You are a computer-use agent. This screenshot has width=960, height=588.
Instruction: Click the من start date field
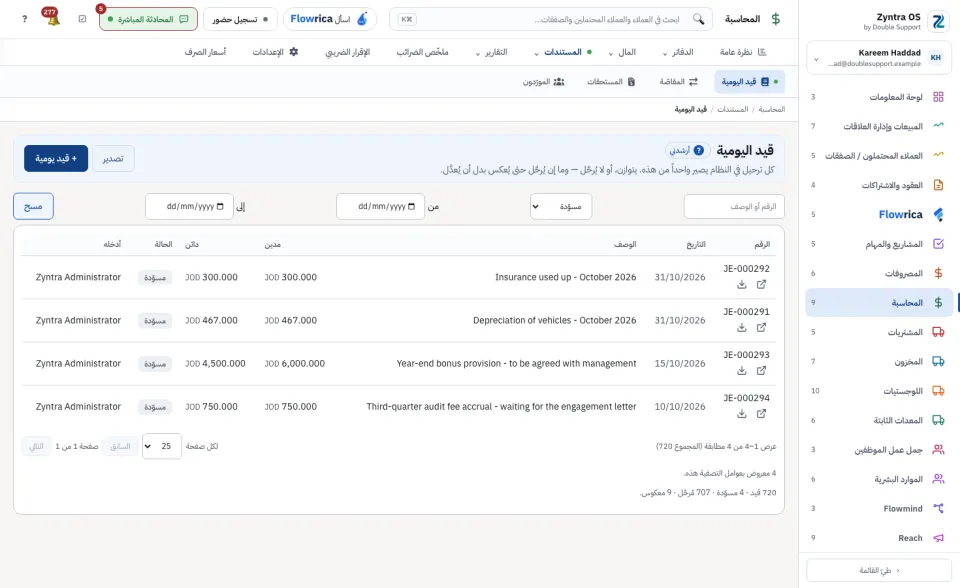point(380,206)
